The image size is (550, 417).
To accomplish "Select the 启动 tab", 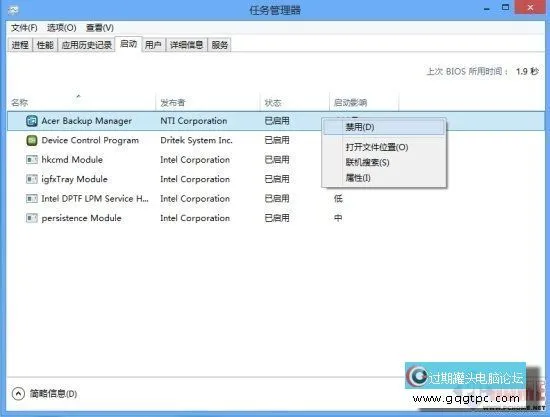I will coord(128,44).
